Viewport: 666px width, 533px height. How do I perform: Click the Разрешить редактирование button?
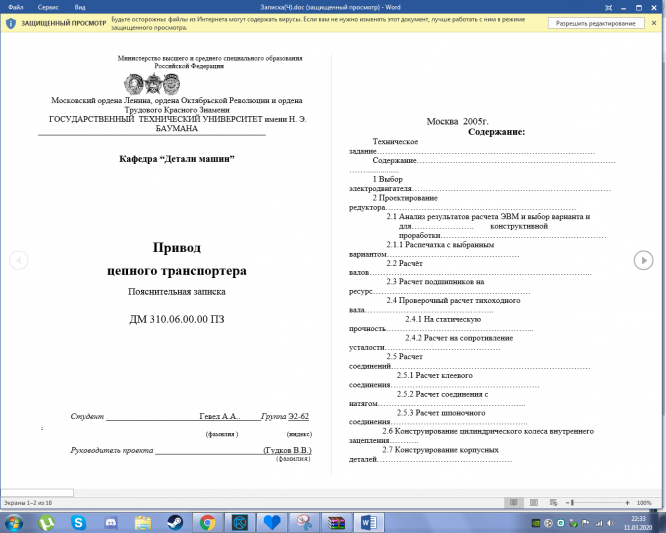(x=595, y=23)
